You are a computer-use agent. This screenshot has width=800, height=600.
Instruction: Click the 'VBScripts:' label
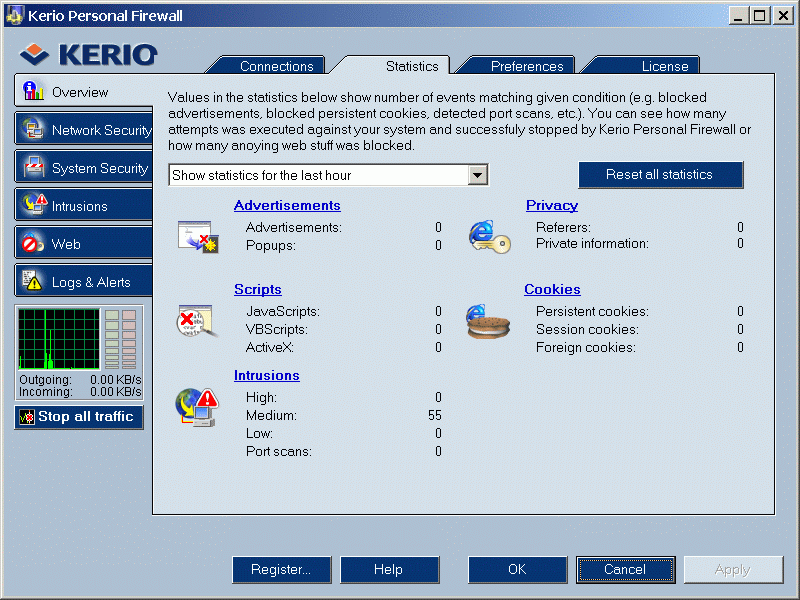[277, 330]
